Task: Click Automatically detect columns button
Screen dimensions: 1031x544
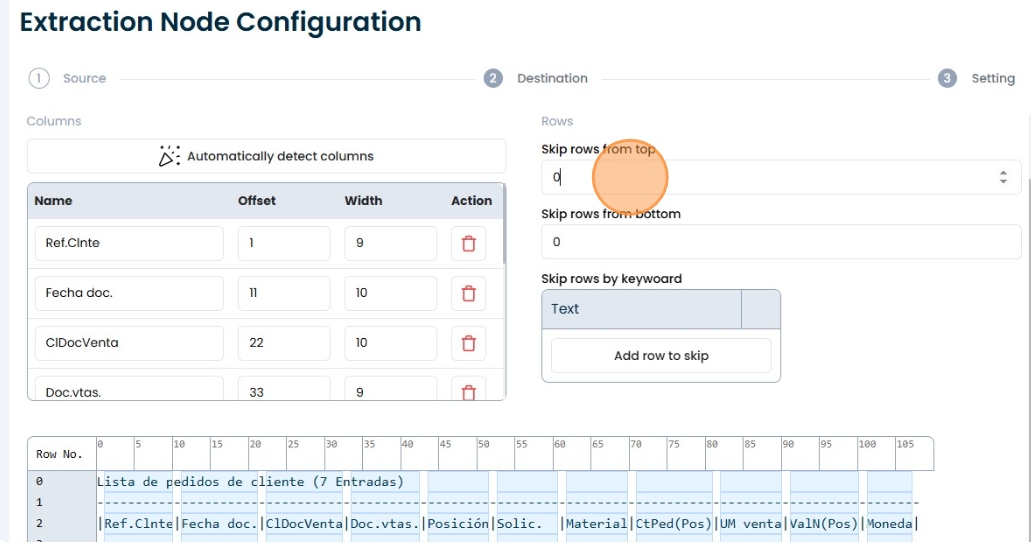Action: (266, 157)
